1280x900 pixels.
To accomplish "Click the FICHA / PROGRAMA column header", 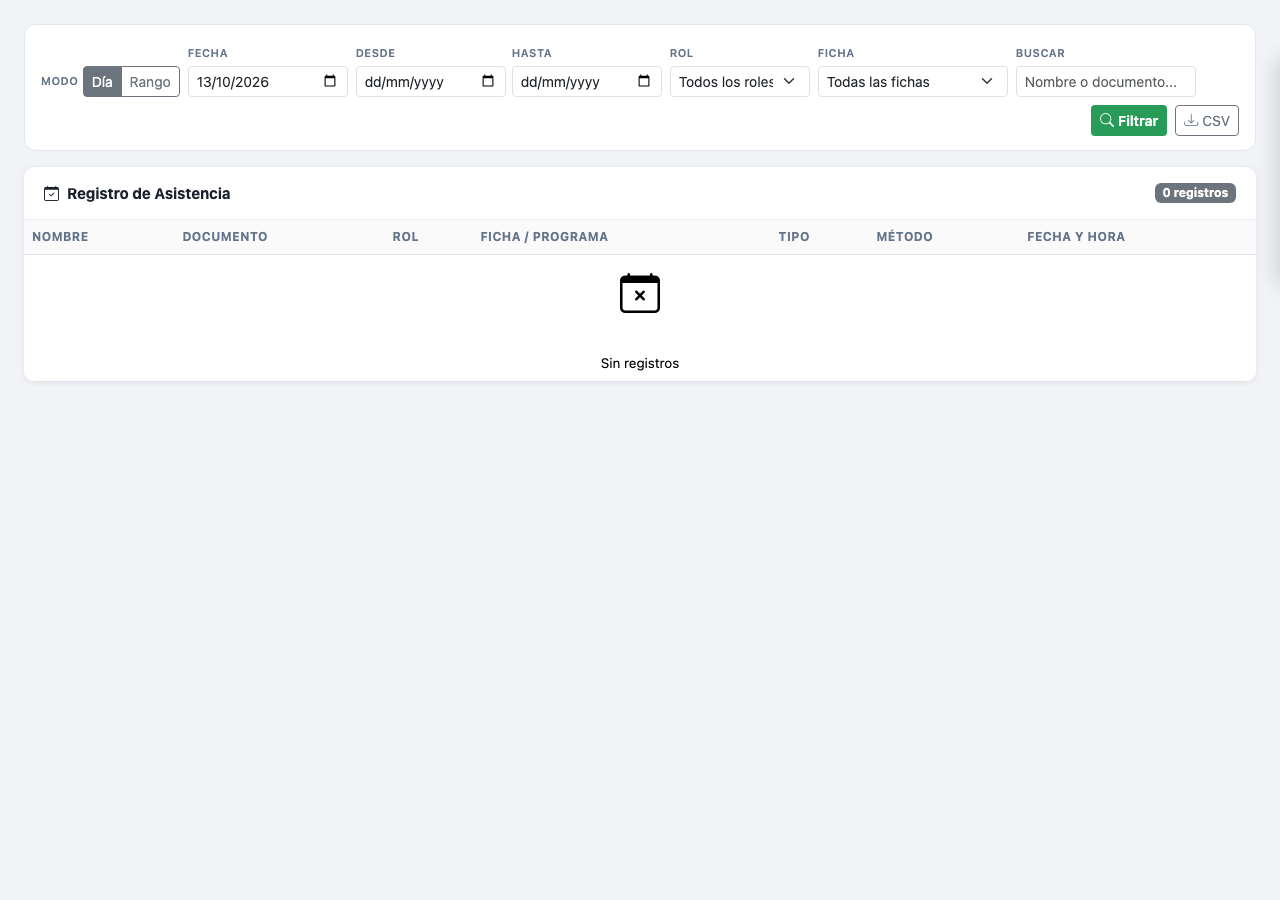I will pyautogui.click(x=544, y=237).
